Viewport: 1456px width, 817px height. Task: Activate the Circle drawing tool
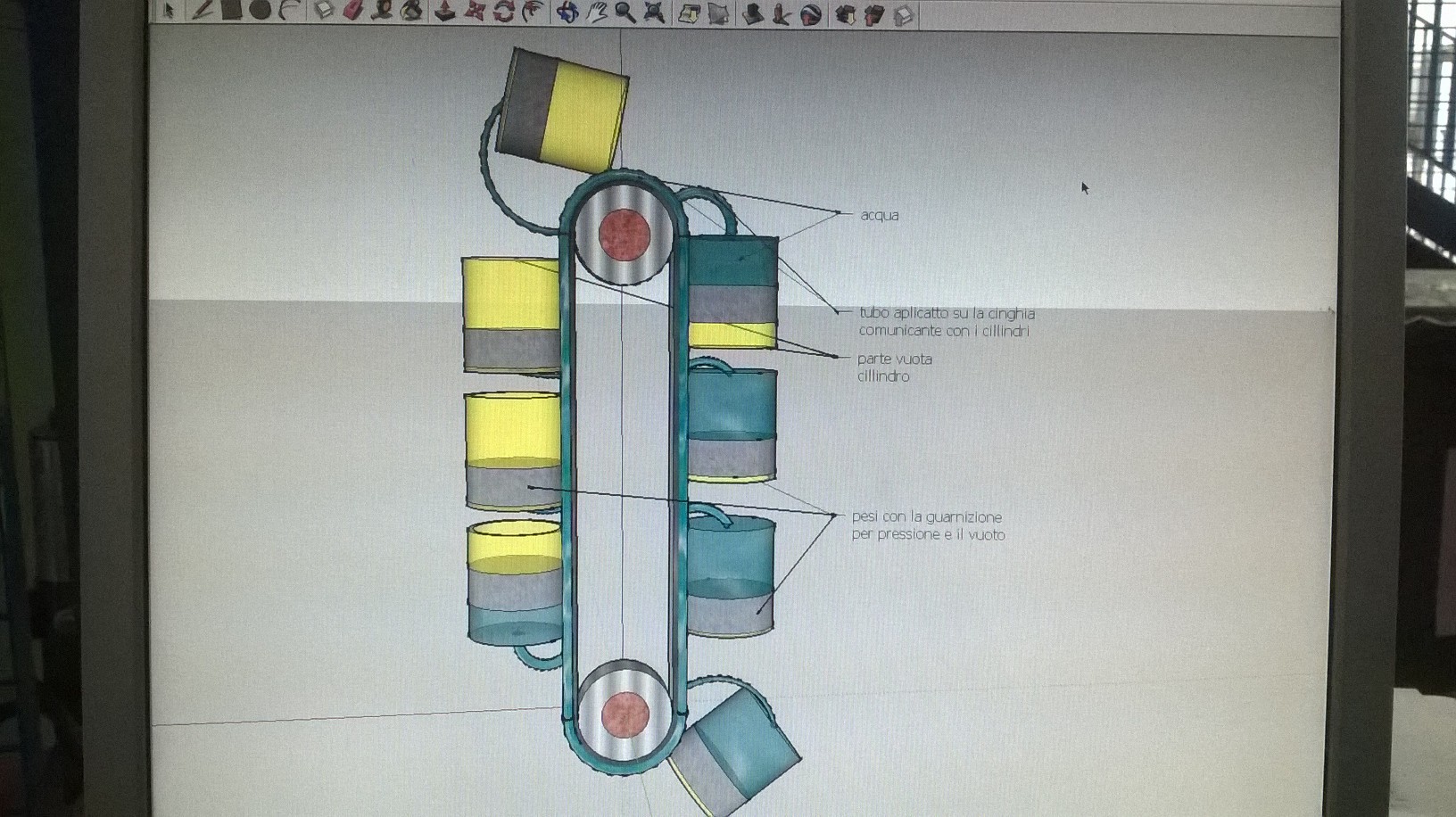[260, 11]
